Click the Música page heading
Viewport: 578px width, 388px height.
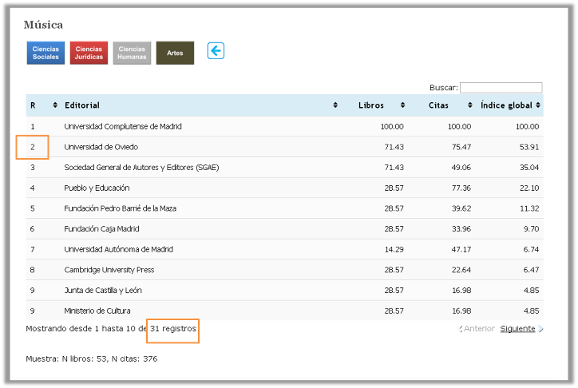click(x=43, y=25)
